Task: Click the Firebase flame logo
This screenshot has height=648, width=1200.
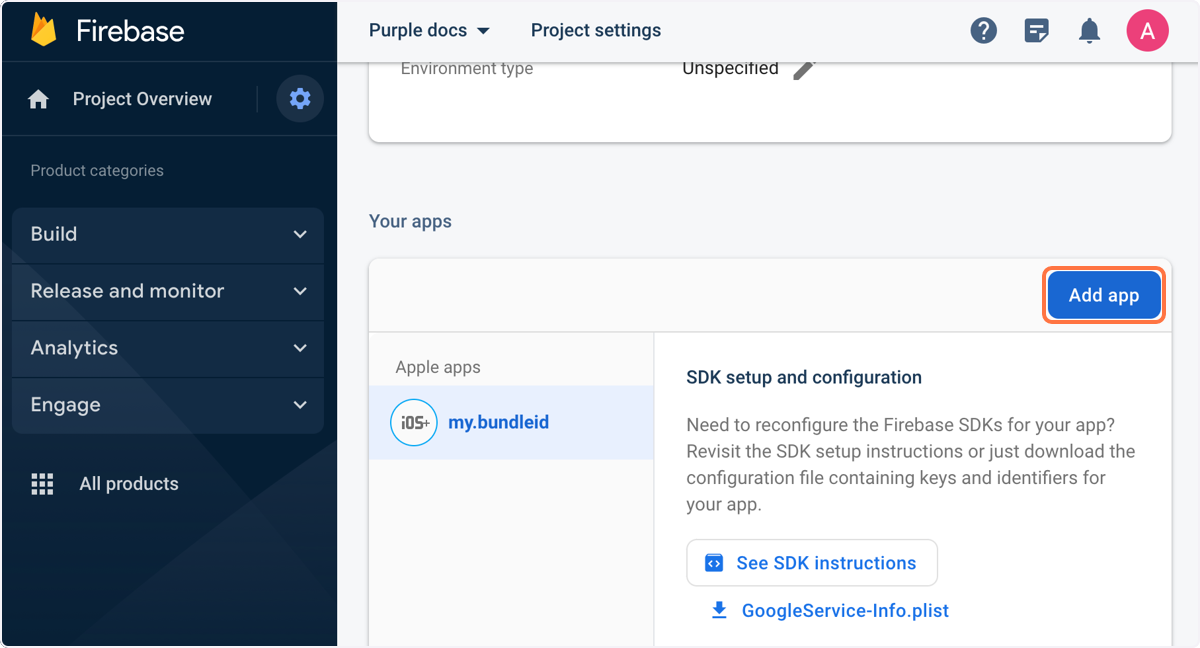Action: pyautogui.click(x=44, y=30)
